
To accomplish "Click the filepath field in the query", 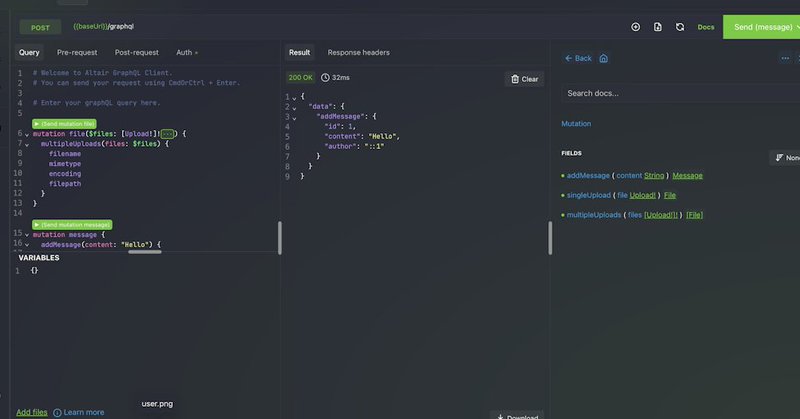I will pos(65,184).
